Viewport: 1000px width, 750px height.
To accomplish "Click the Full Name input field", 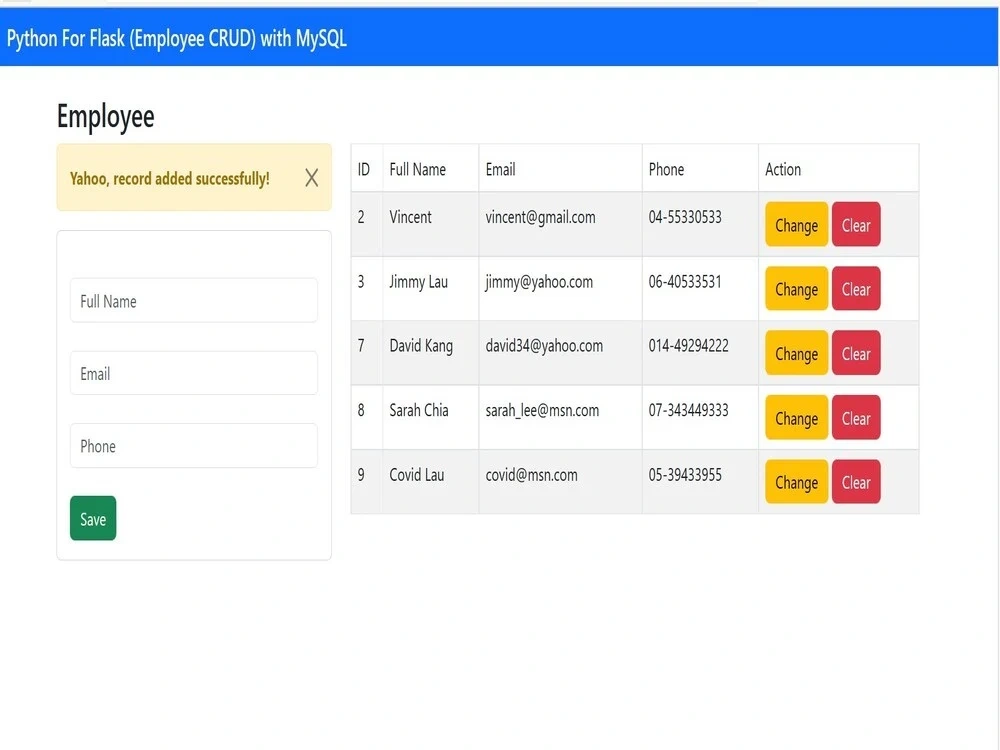I will [x=193, y=300].
